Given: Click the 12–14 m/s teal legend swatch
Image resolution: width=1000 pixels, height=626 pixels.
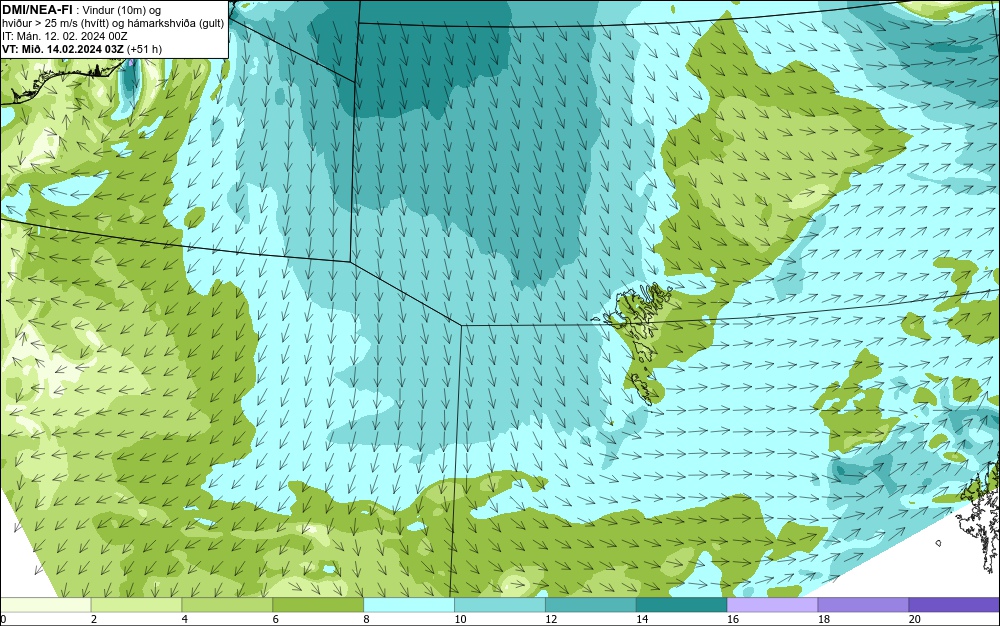Looking at the screenshot, I should tap(591, 604).
